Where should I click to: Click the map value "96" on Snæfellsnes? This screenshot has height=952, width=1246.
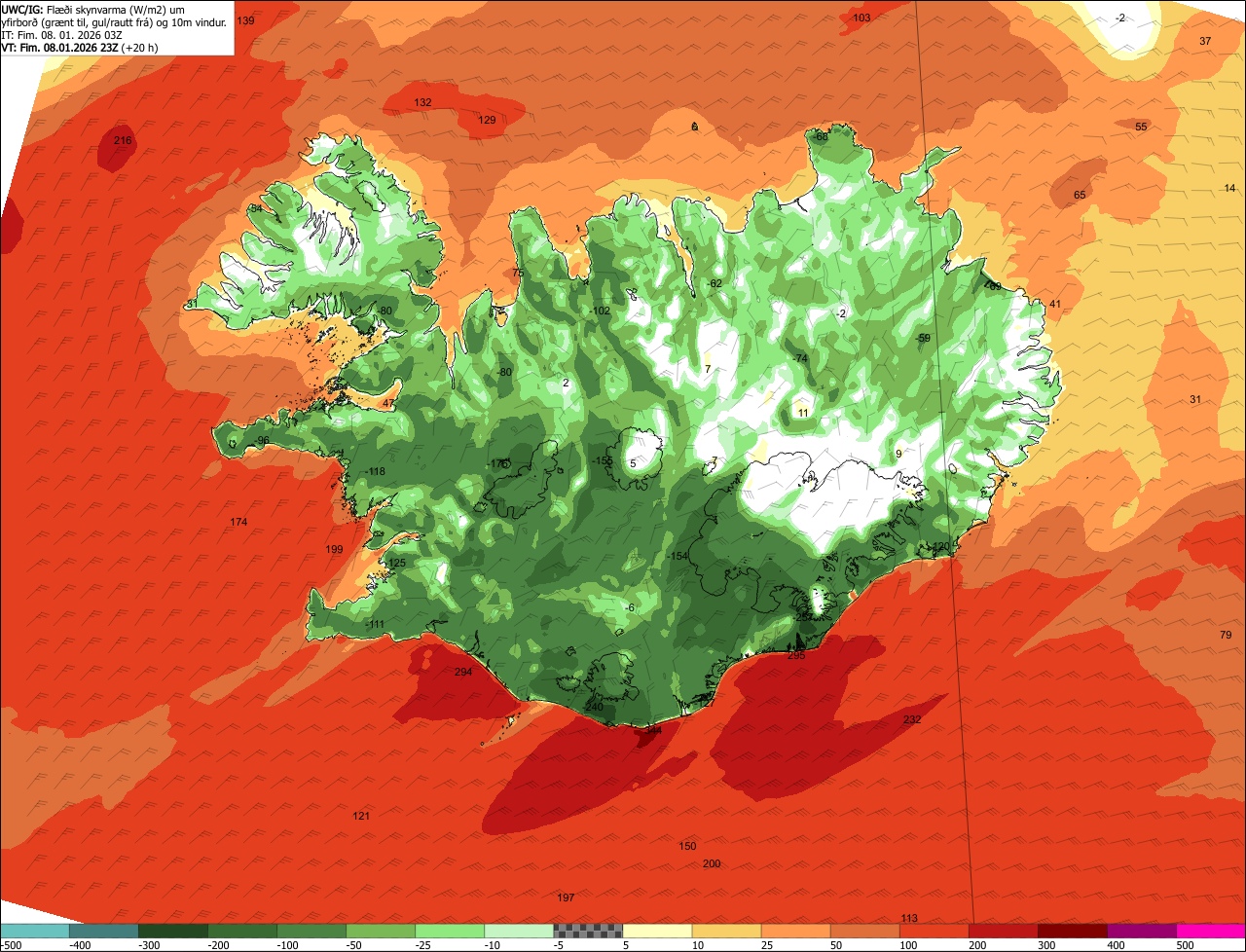tap(263, 440)
